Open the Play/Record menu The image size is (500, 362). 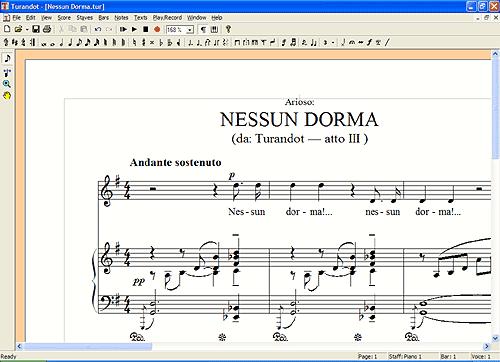click(167, 18)
